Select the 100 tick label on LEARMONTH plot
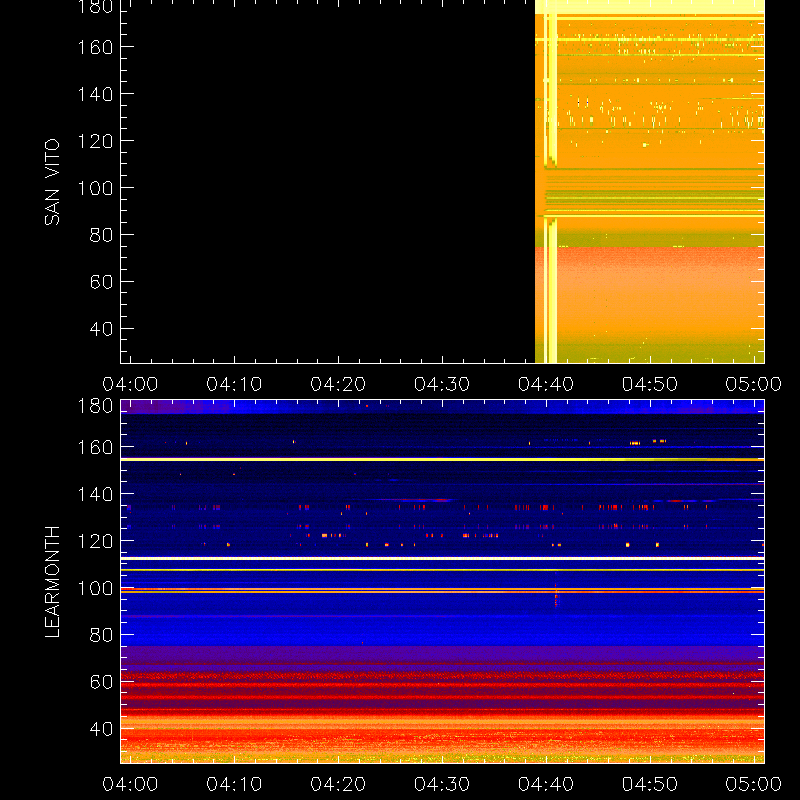This screenshot has height=800, width=800. (95, 588)
